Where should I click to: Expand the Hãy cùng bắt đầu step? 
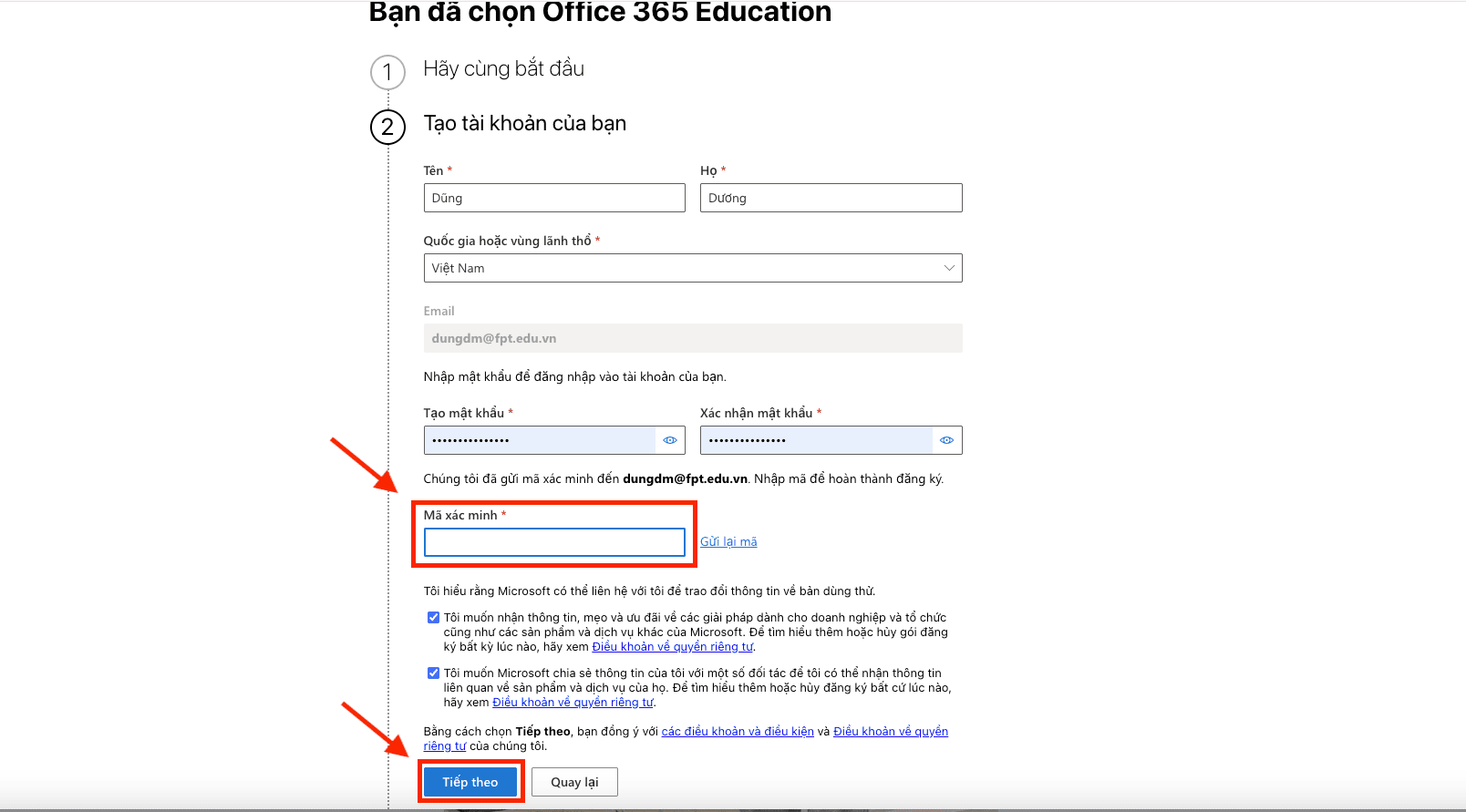(x=503, y=69)
